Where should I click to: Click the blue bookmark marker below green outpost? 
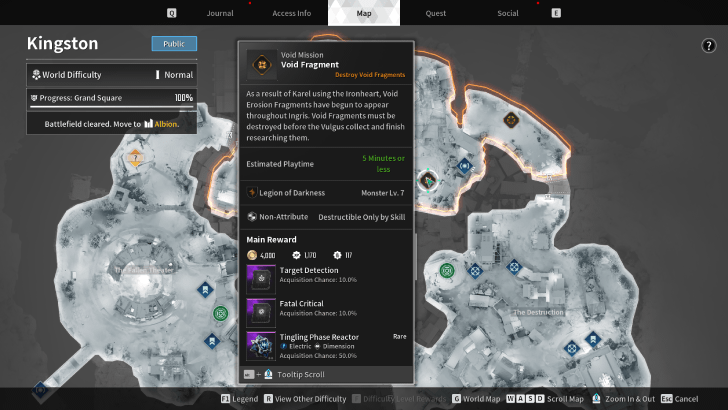(x=212, y=341)
